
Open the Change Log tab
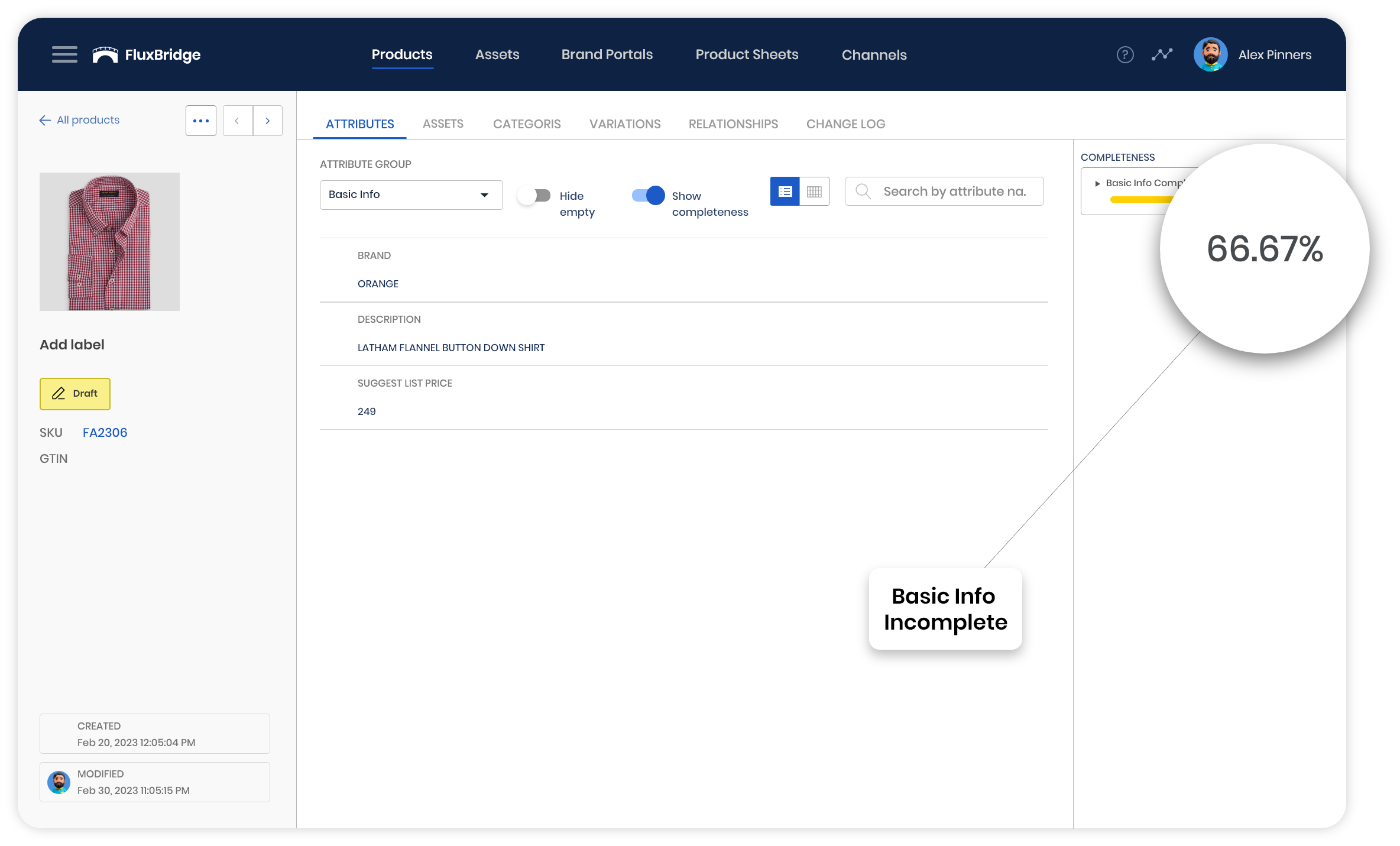pyautogui.click(x=845, y=124)
